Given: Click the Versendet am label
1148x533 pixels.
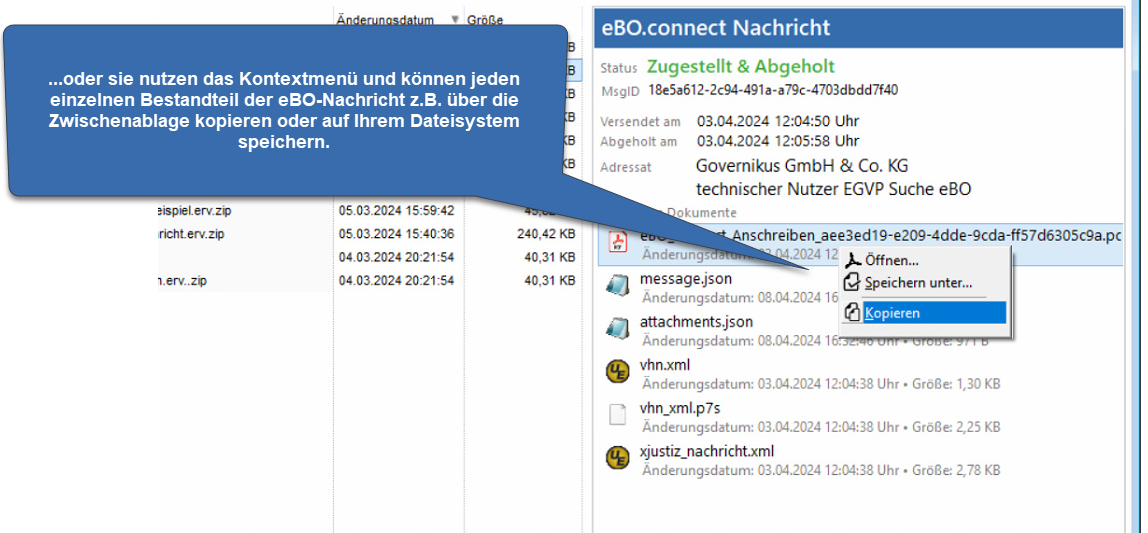Looking at the screenshot, I should pyautogui.click(x=640, y=122).
